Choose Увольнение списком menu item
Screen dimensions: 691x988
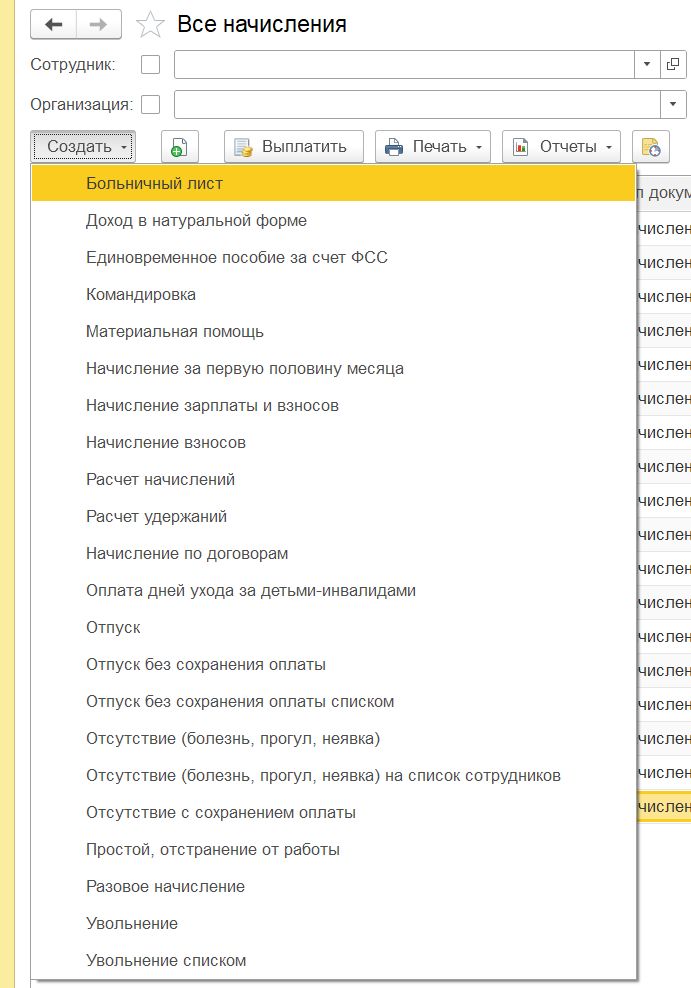pyautogui.click(x=166, y=961)
